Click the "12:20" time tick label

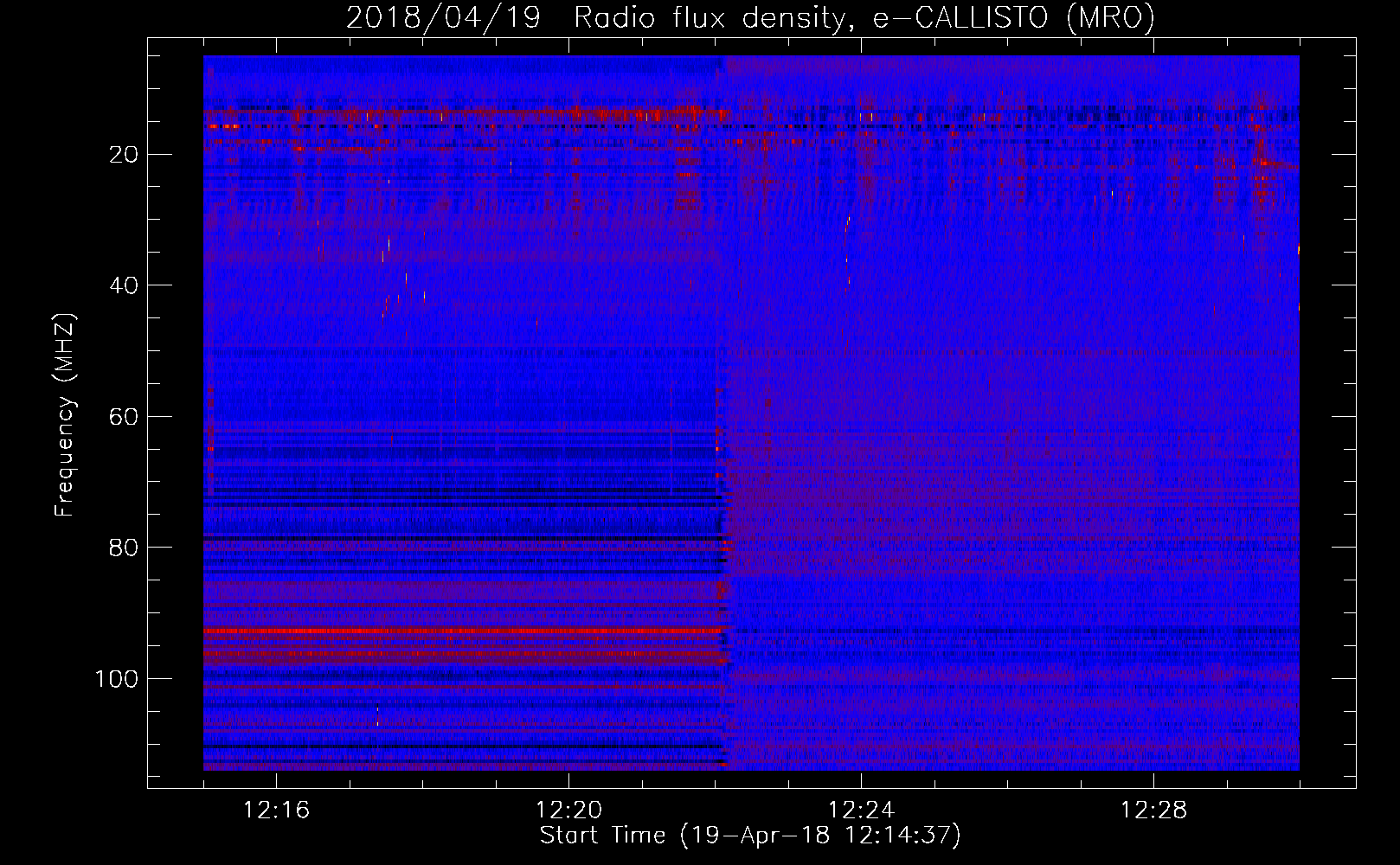tap(568, 811)
